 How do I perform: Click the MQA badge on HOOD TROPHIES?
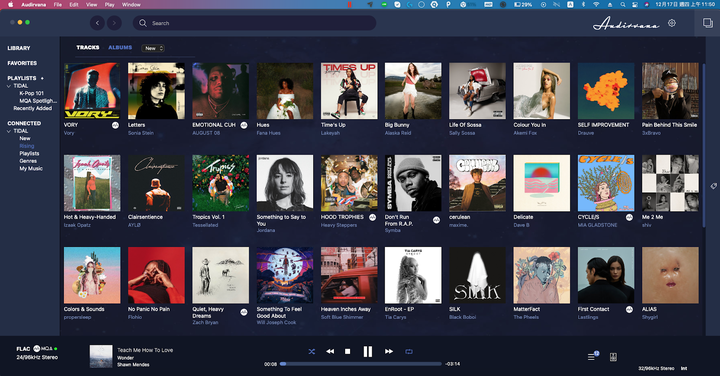click(x=372, y=217)
